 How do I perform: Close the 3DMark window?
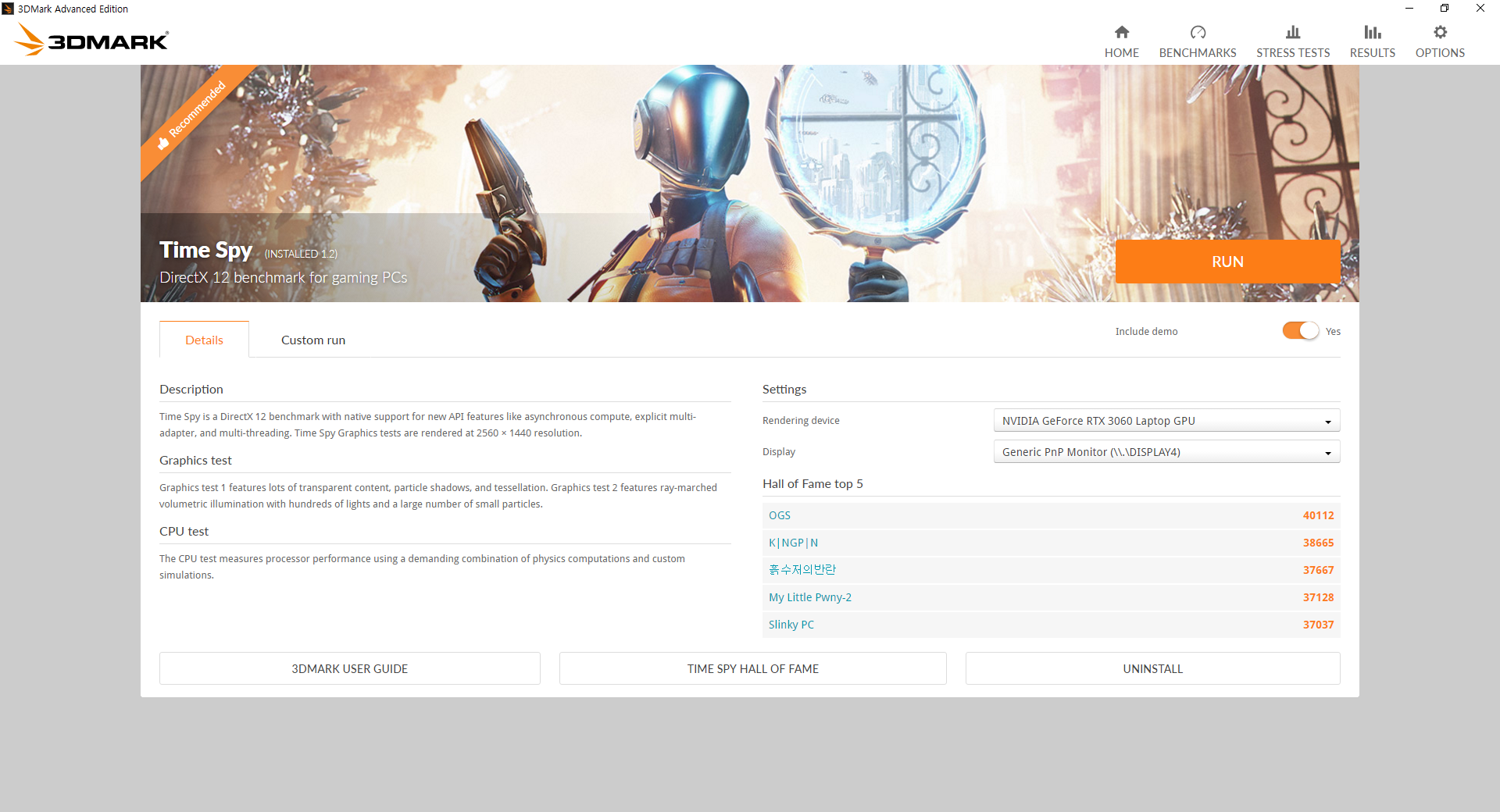pyautogui.click(x=1480, y=9)
